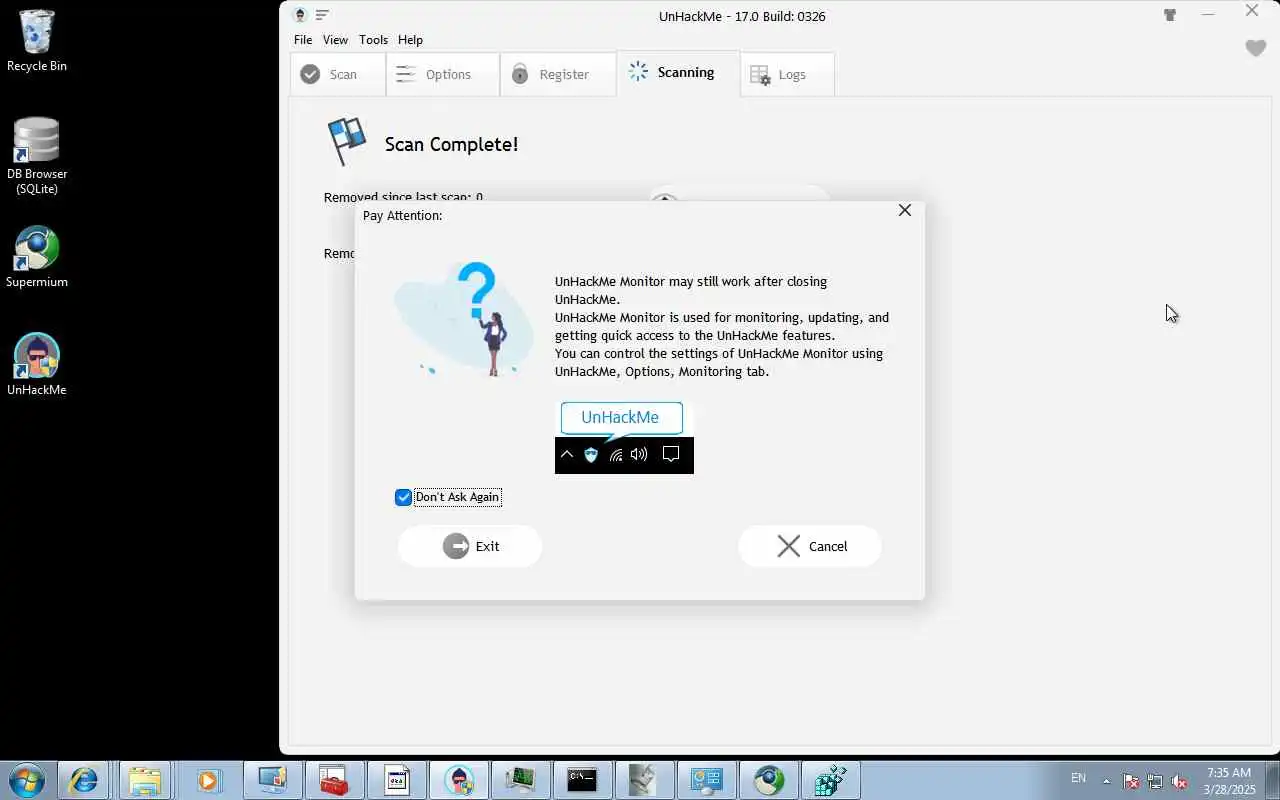This screenshot has height=800, width=1280.
Task: Open the Help menu
Action: [410, 40]
